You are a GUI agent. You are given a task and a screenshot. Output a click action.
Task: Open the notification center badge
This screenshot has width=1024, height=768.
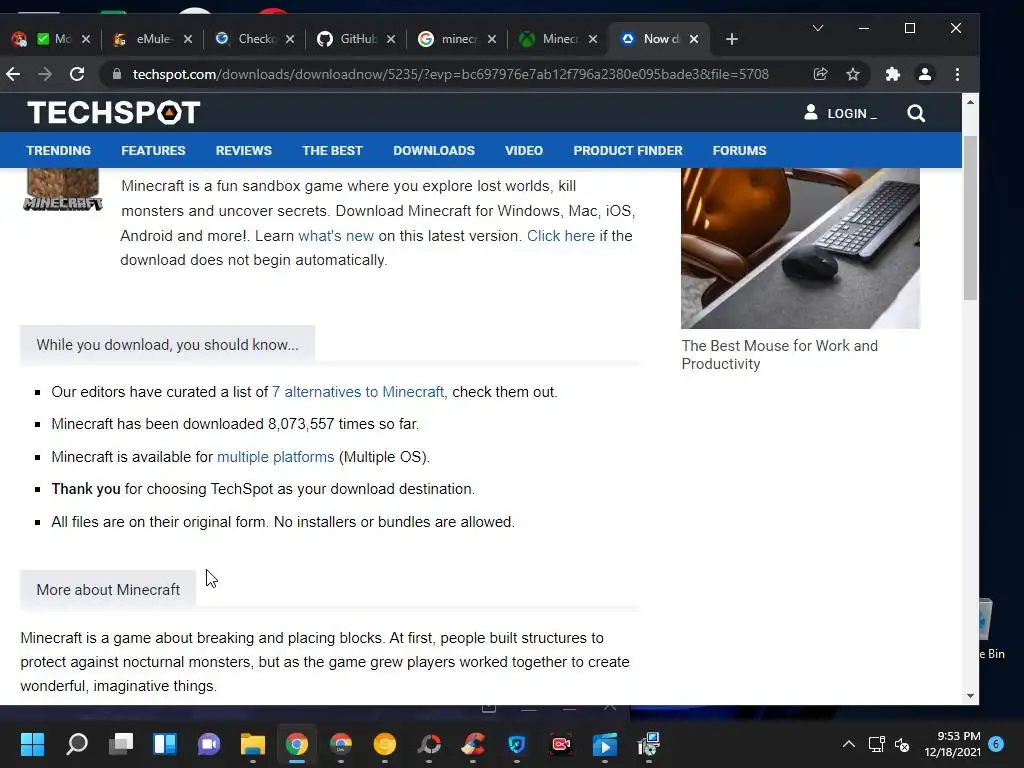pyautogui.click(x=996, y=743)
